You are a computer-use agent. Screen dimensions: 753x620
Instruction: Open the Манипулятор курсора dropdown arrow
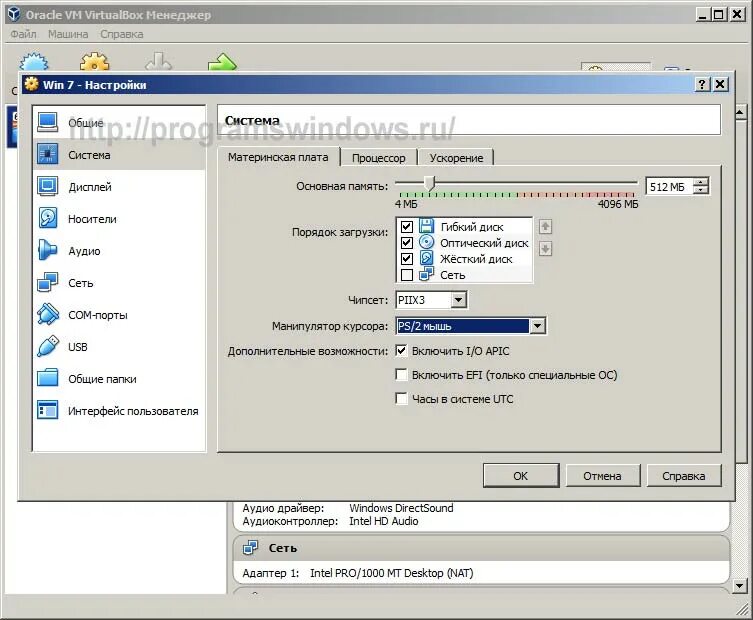pyautogui.click(x=537, y=326)
